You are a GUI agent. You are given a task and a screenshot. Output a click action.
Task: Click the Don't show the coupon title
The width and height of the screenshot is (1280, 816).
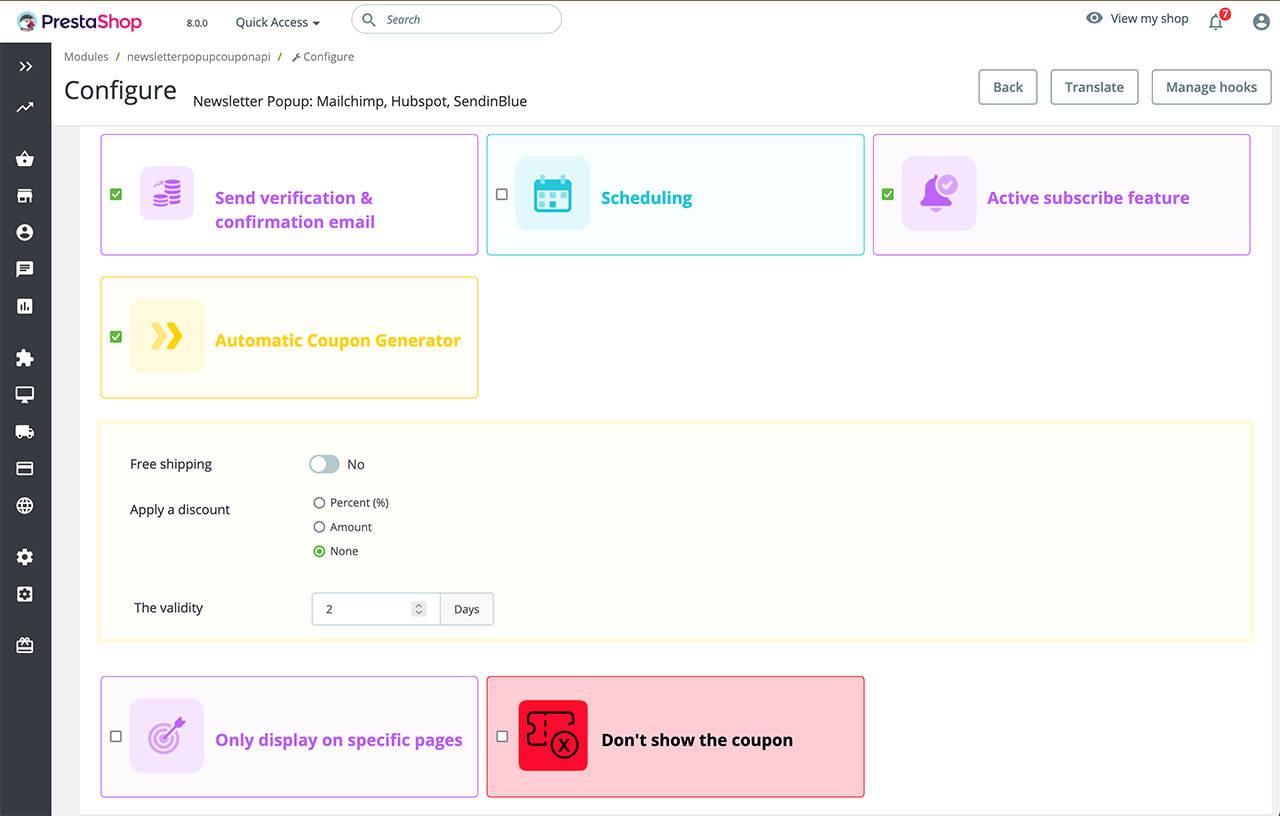pyautogui.click(x=697, y=740)
